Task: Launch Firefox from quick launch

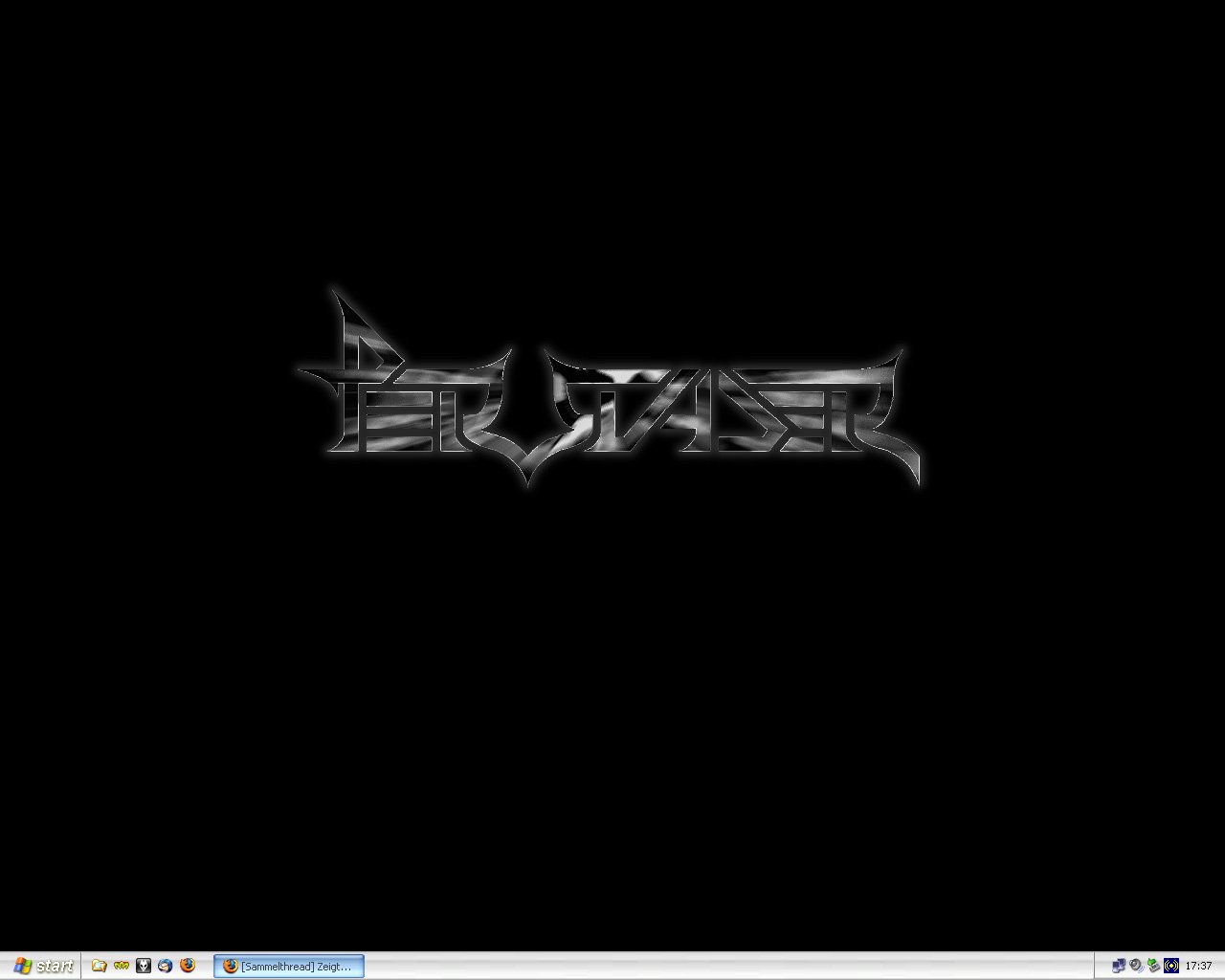Action: 188,966
